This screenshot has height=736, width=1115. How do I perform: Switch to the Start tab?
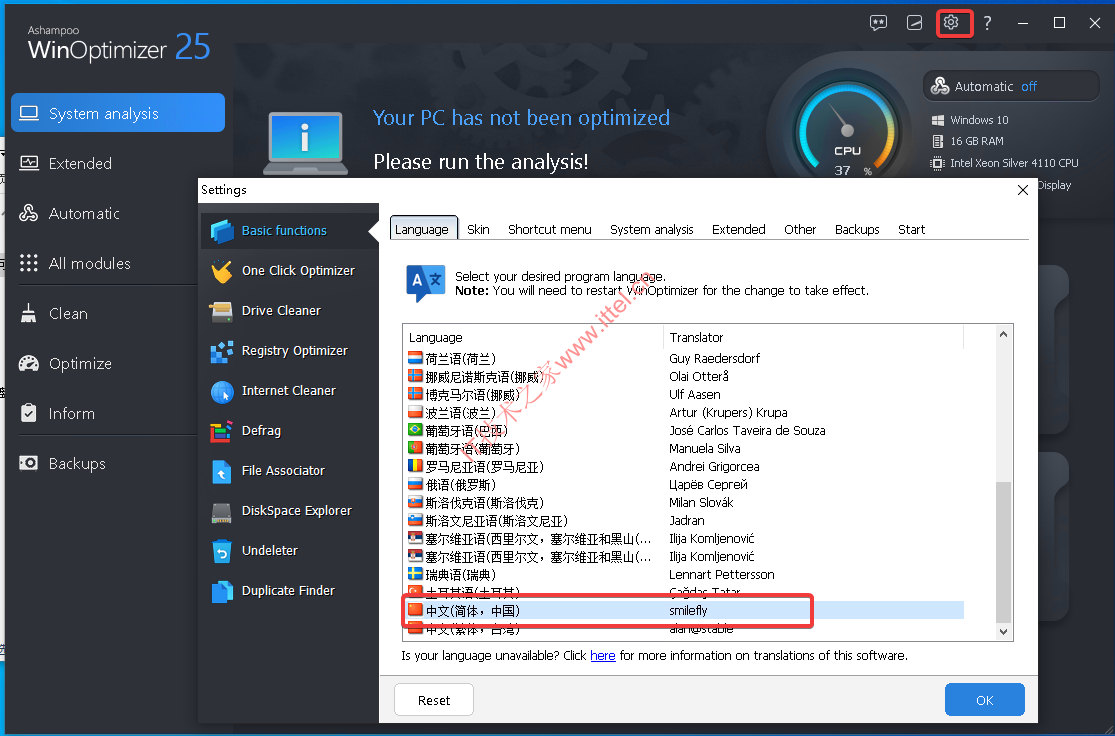click(911, 229)
